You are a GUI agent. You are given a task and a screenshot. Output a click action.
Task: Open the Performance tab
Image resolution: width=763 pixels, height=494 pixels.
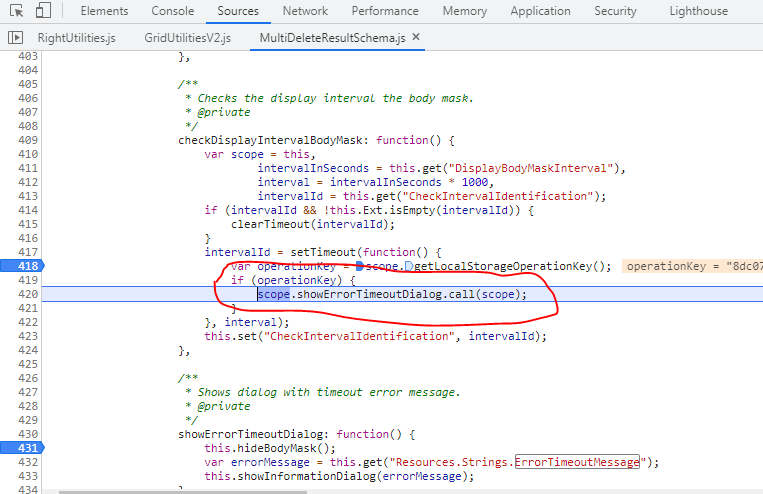[384, 11]
